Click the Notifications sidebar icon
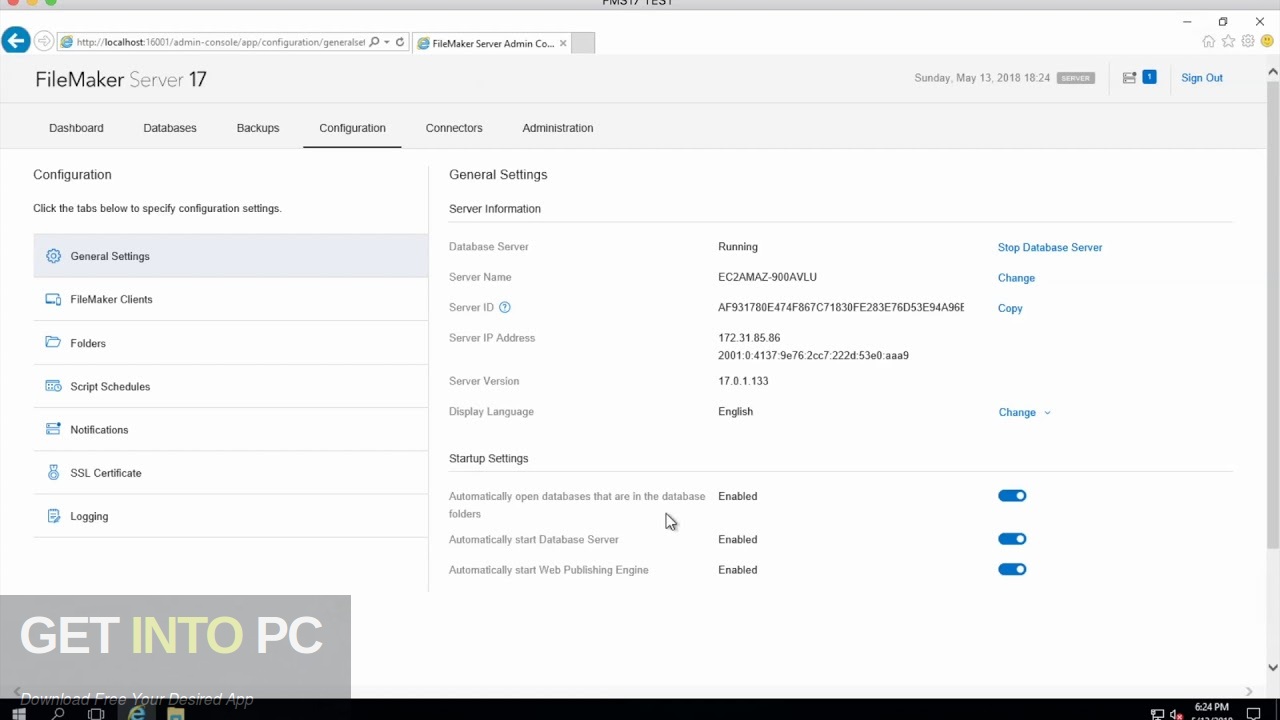 pyautogui.click(x=53, y=429)
